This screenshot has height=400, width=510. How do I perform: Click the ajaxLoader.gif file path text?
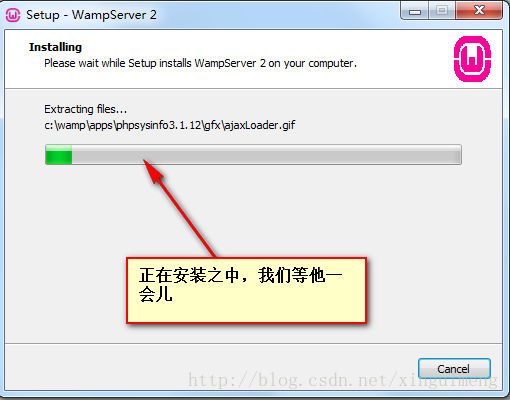[170, 125]
